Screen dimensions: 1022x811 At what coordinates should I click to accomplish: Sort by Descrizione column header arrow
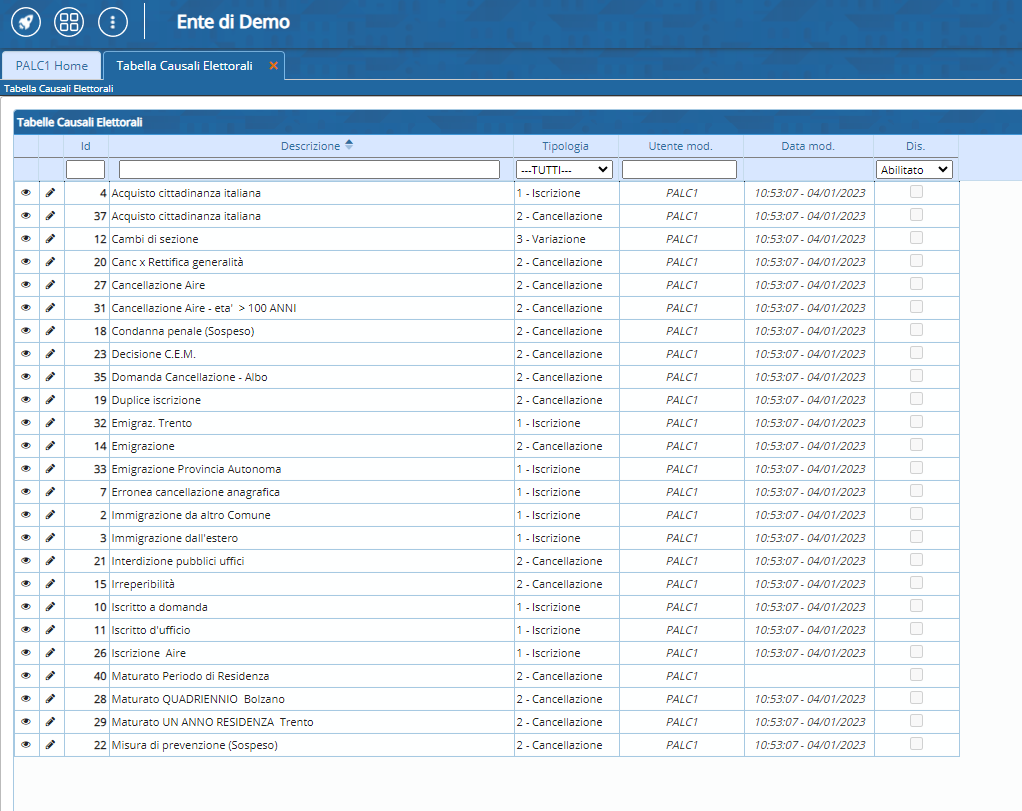coord(348,145)
